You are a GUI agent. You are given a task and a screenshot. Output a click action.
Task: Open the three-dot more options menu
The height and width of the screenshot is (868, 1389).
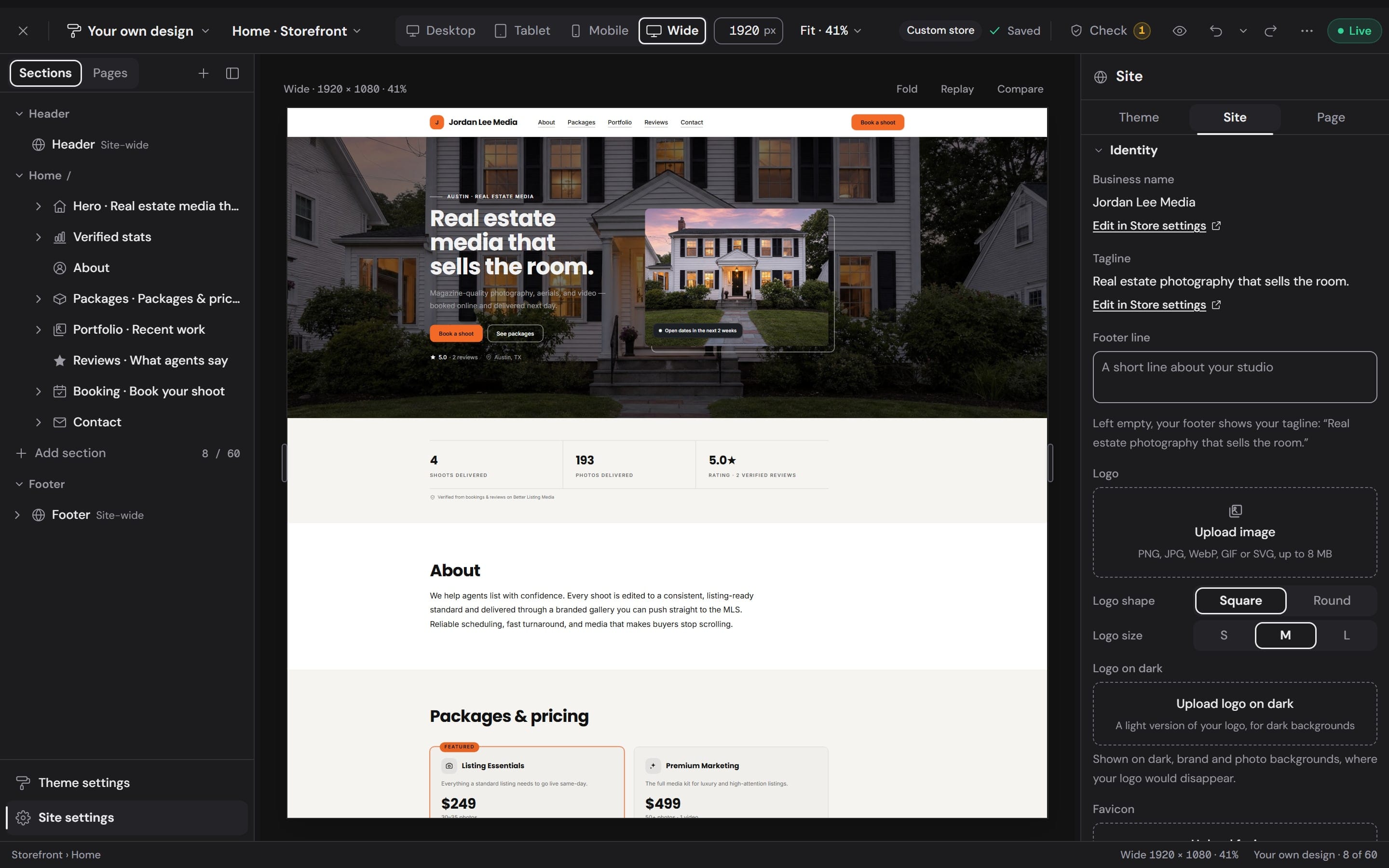tap(1307, 31)
